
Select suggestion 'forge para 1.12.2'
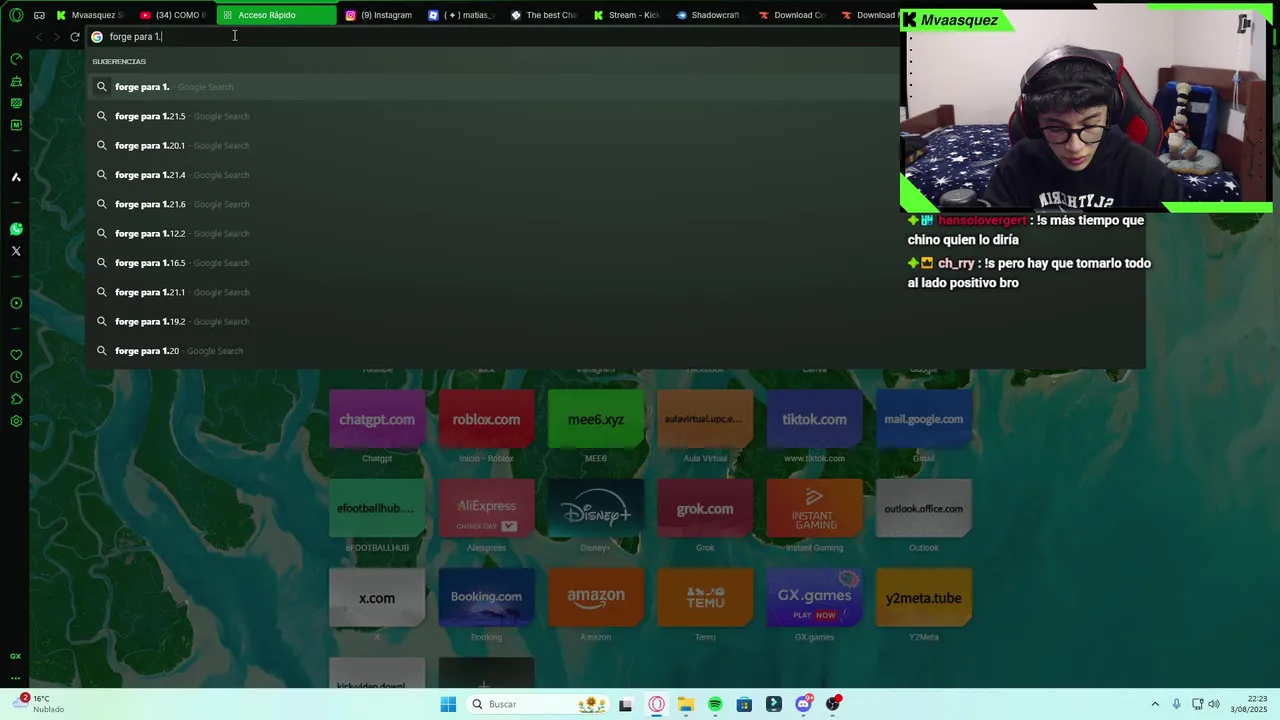[490, 233]
